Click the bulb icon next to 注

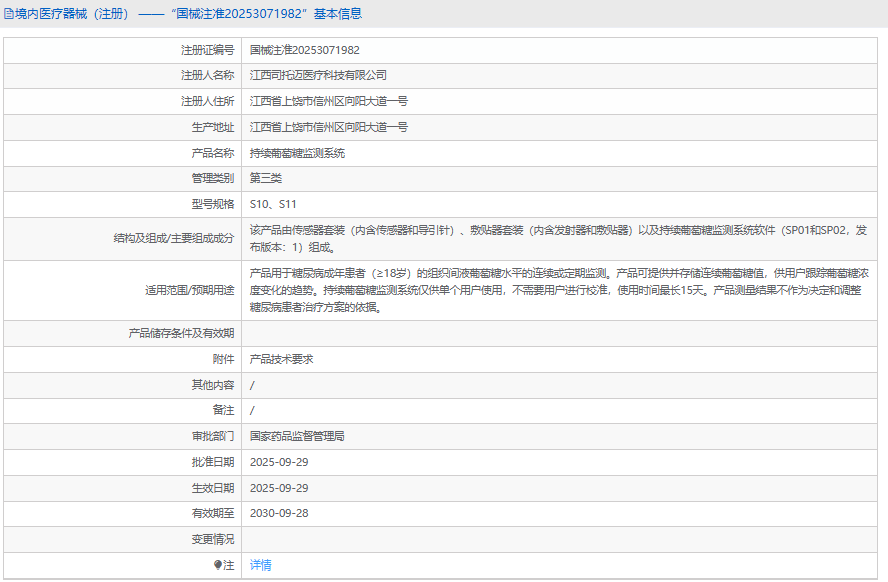[x=217, y=565]
